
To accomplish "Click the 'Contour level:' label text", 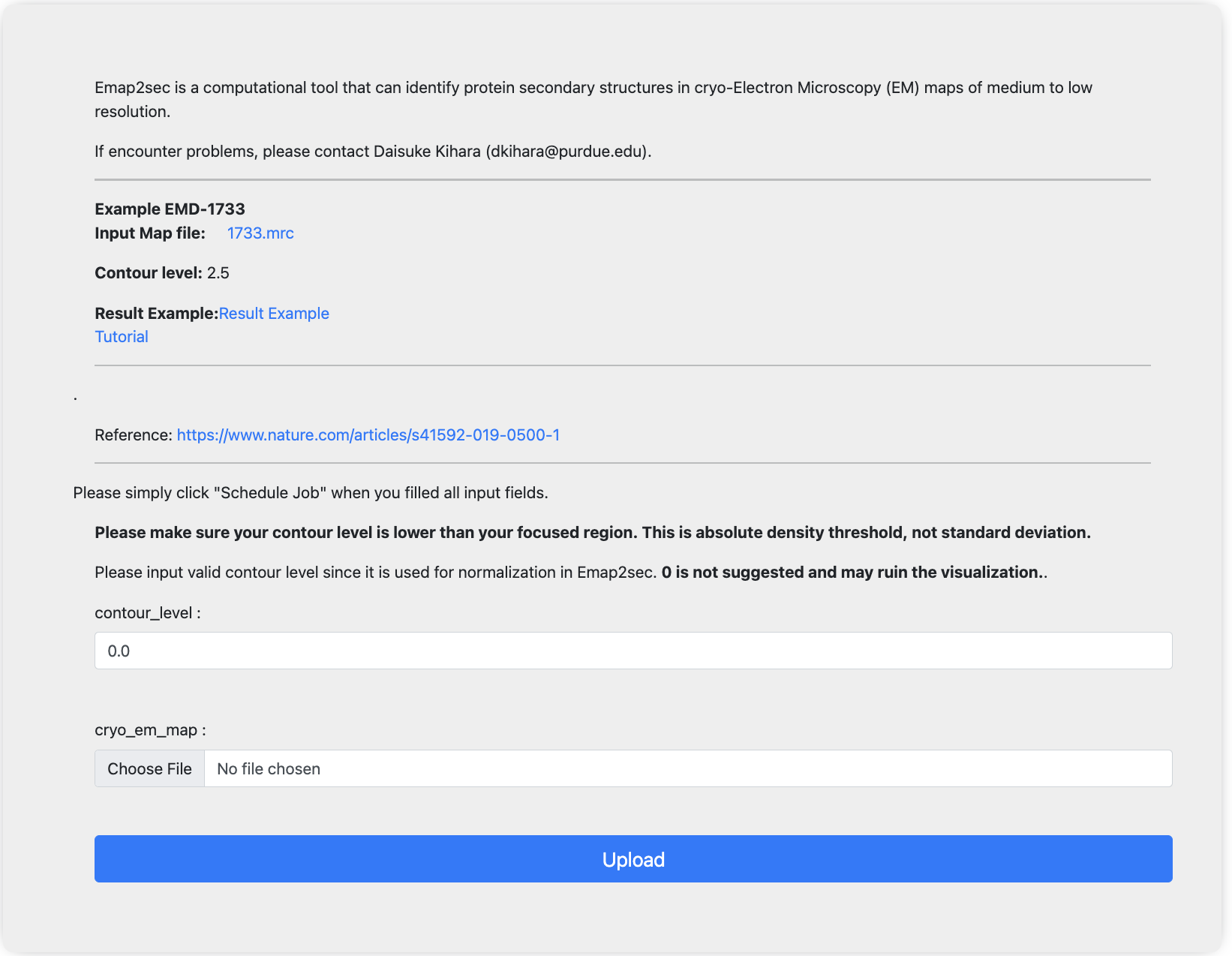I will pyautogui.click(x=149, y=273).
